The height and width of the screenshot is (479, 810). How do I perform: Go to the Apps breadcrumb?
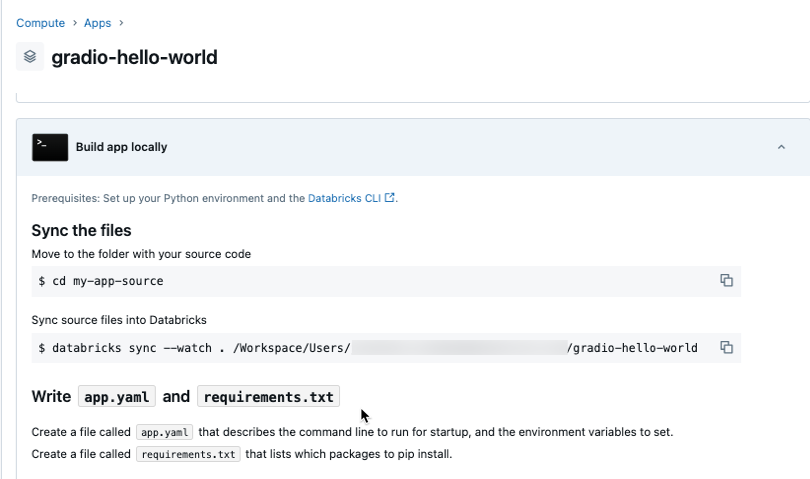(x=97, y=22)
